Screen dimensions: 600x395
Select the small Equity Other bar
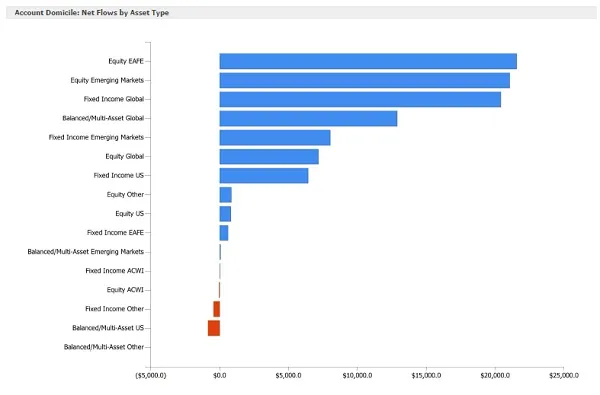[x=226, y=195]
